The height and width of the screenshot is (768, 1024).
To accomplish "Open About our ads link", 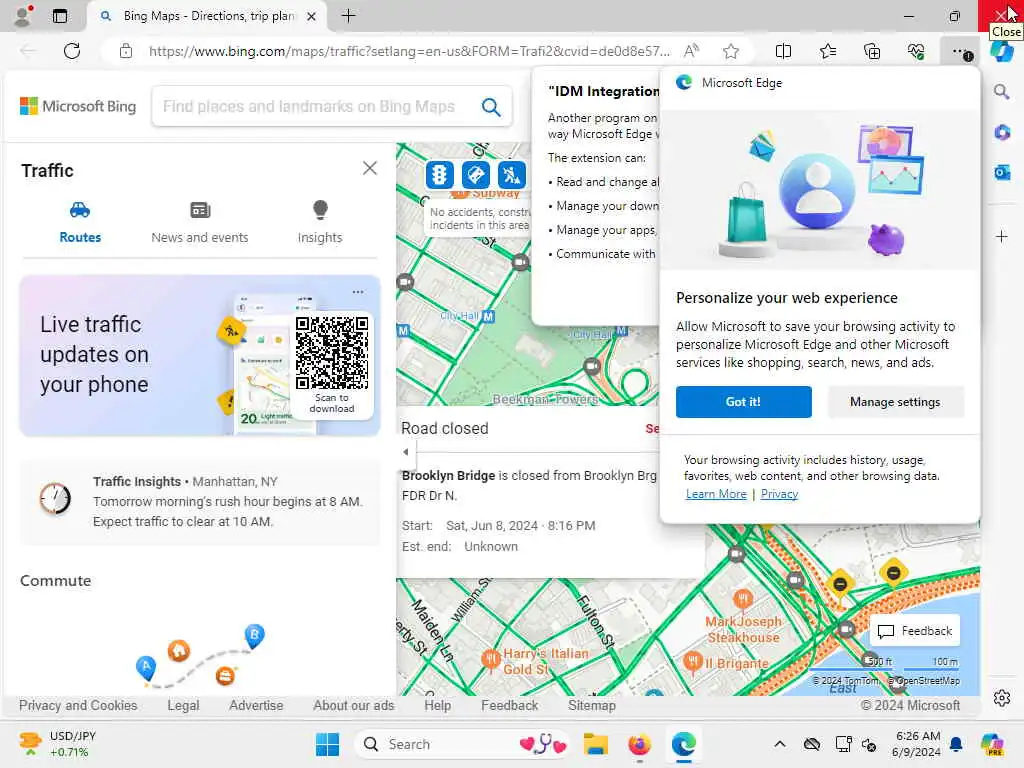I will point(353,705).
